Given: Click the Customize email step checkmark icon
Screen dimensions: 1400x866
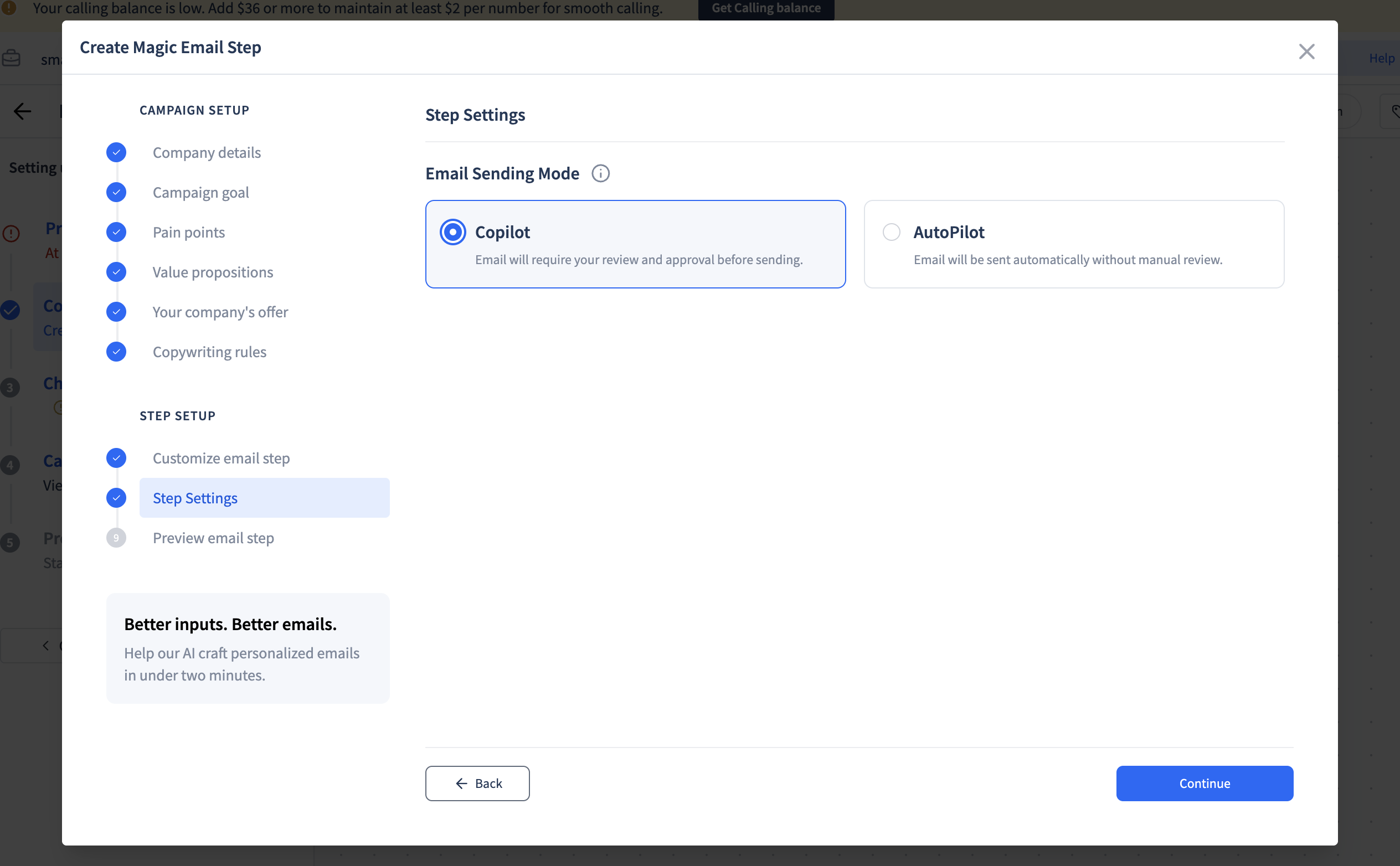Looking at the screenshot, I should point(116,458).
